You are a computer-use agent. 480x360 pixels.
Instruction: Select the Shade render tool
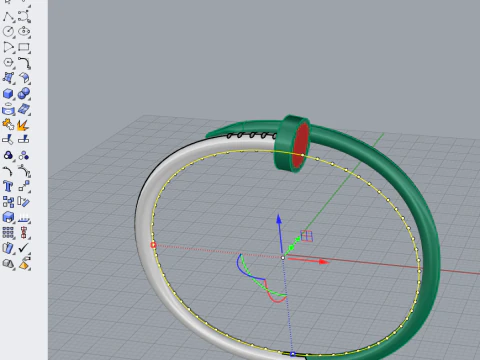8,264
